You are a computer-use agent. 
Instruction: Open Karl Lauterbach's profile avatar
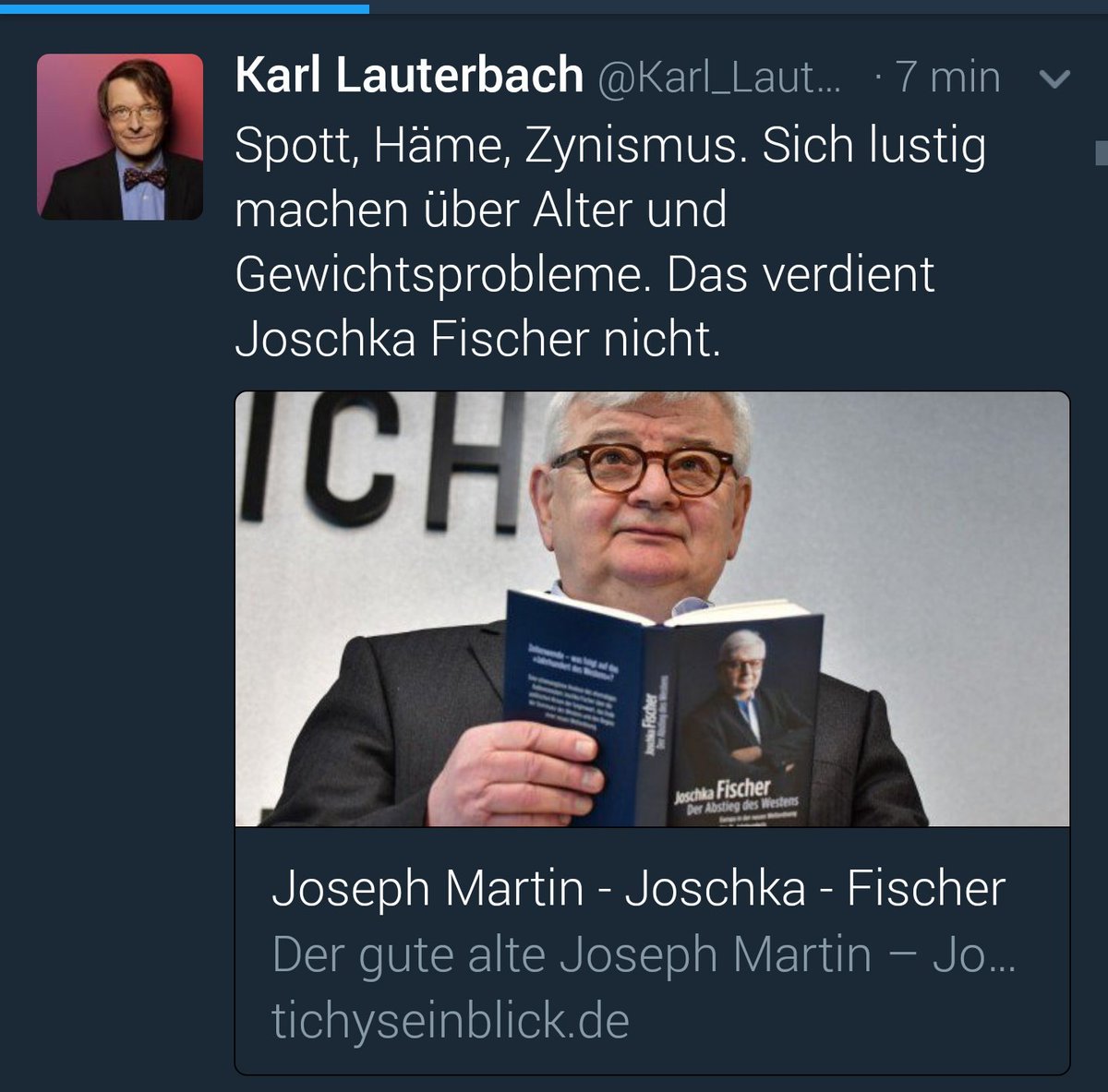120,137
